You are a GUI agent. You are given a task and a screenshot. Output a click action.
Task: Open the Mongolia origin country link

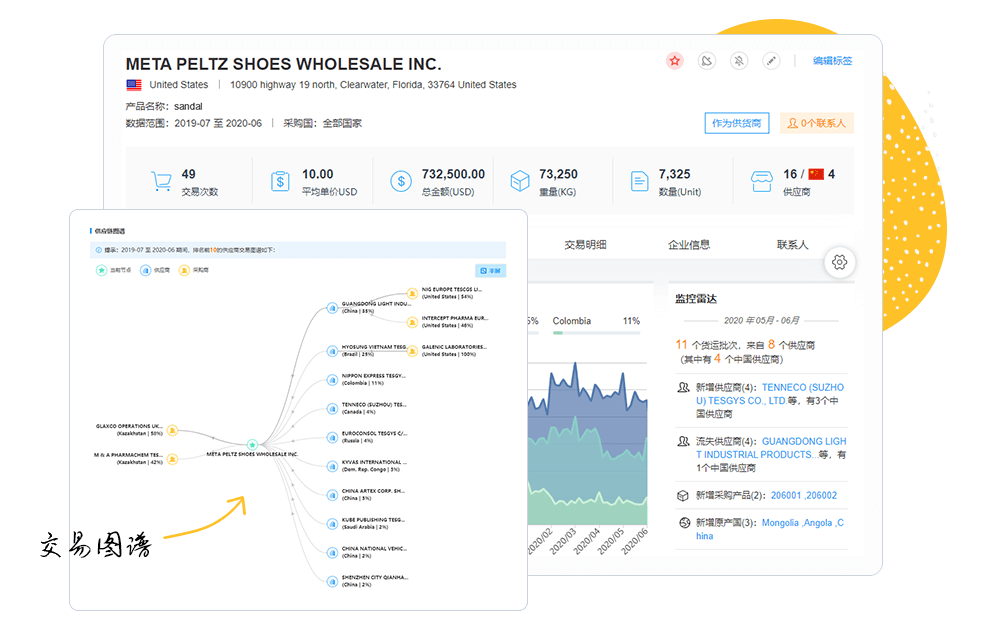pyautogui.click(x=780, y=523)
